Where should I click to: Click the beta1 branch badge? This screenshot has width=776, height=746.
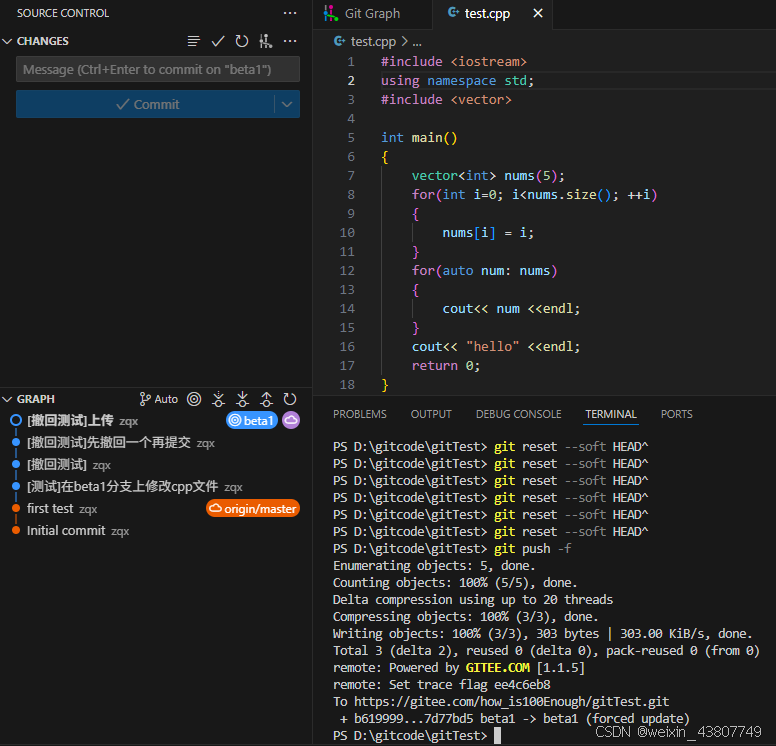(252, 421)
